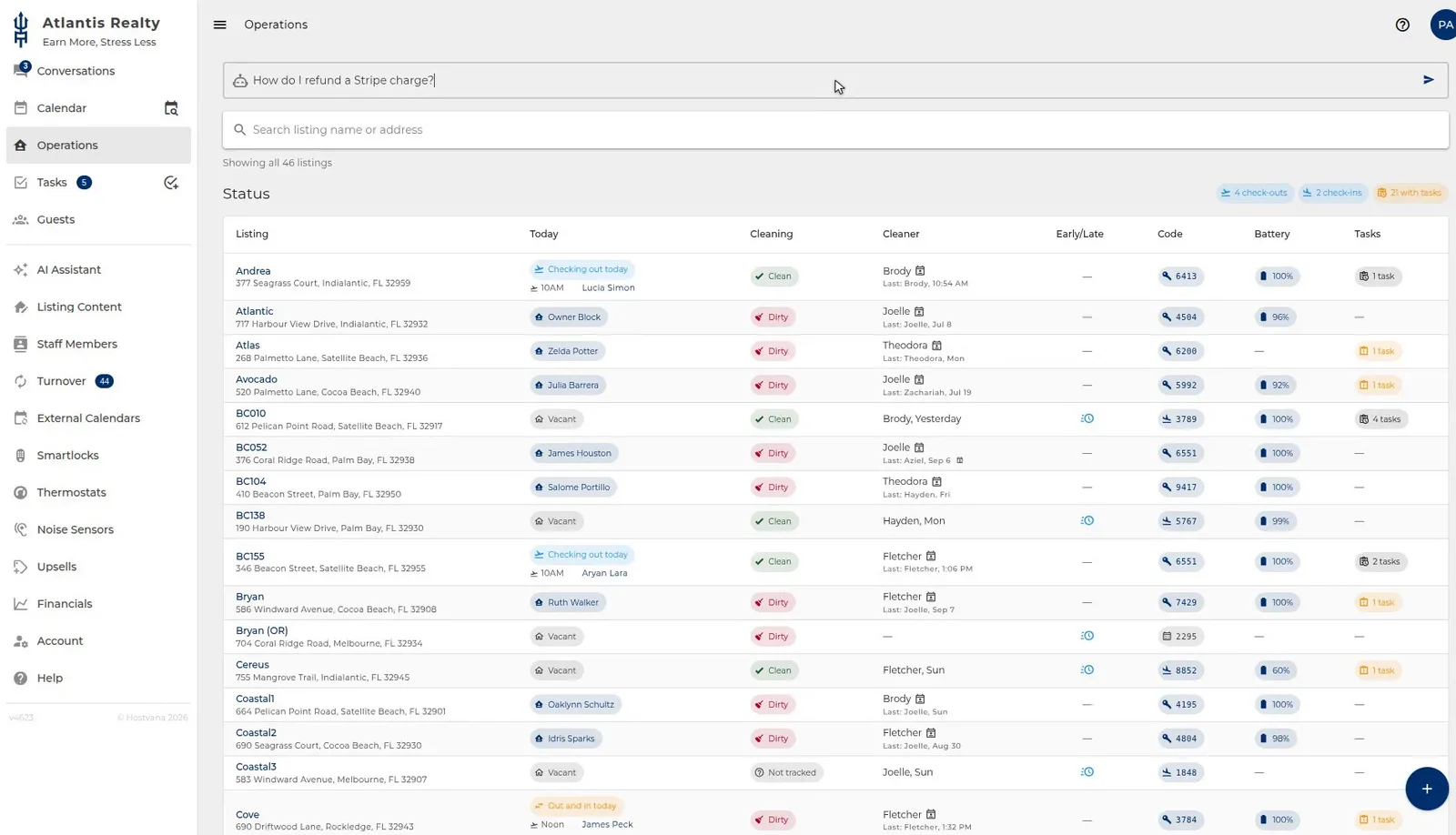Screen dimensions: 1456x835
Task: Click early/late clock icon for BC010
Action: point(1087,419)
